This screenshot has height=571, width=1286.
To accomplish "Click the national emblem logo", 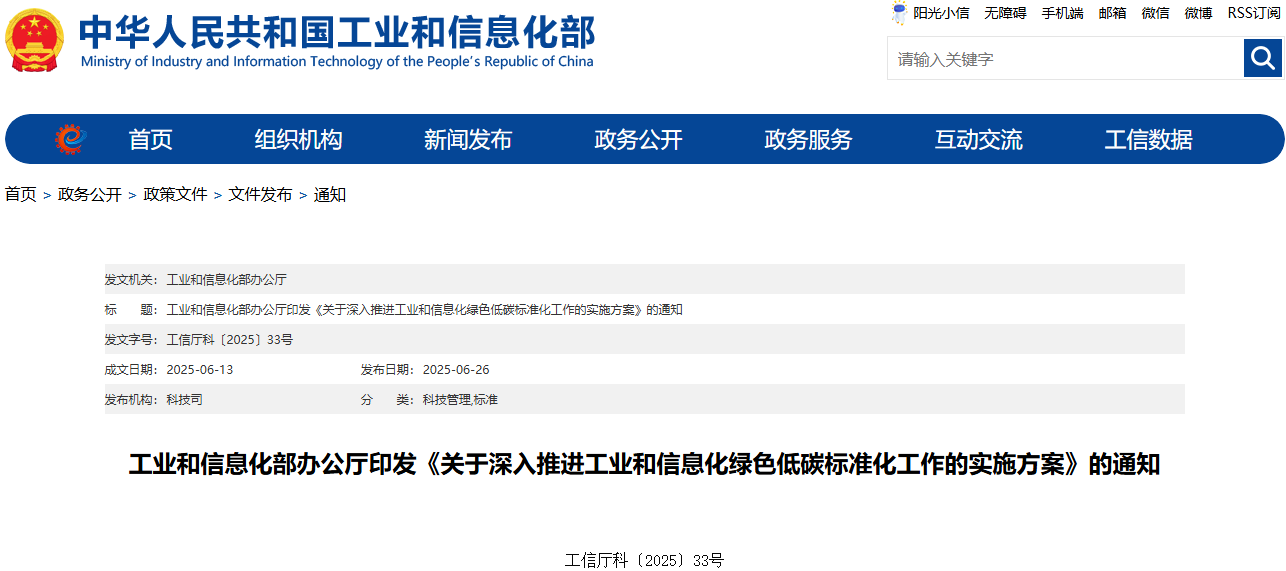I will (35, 41).
